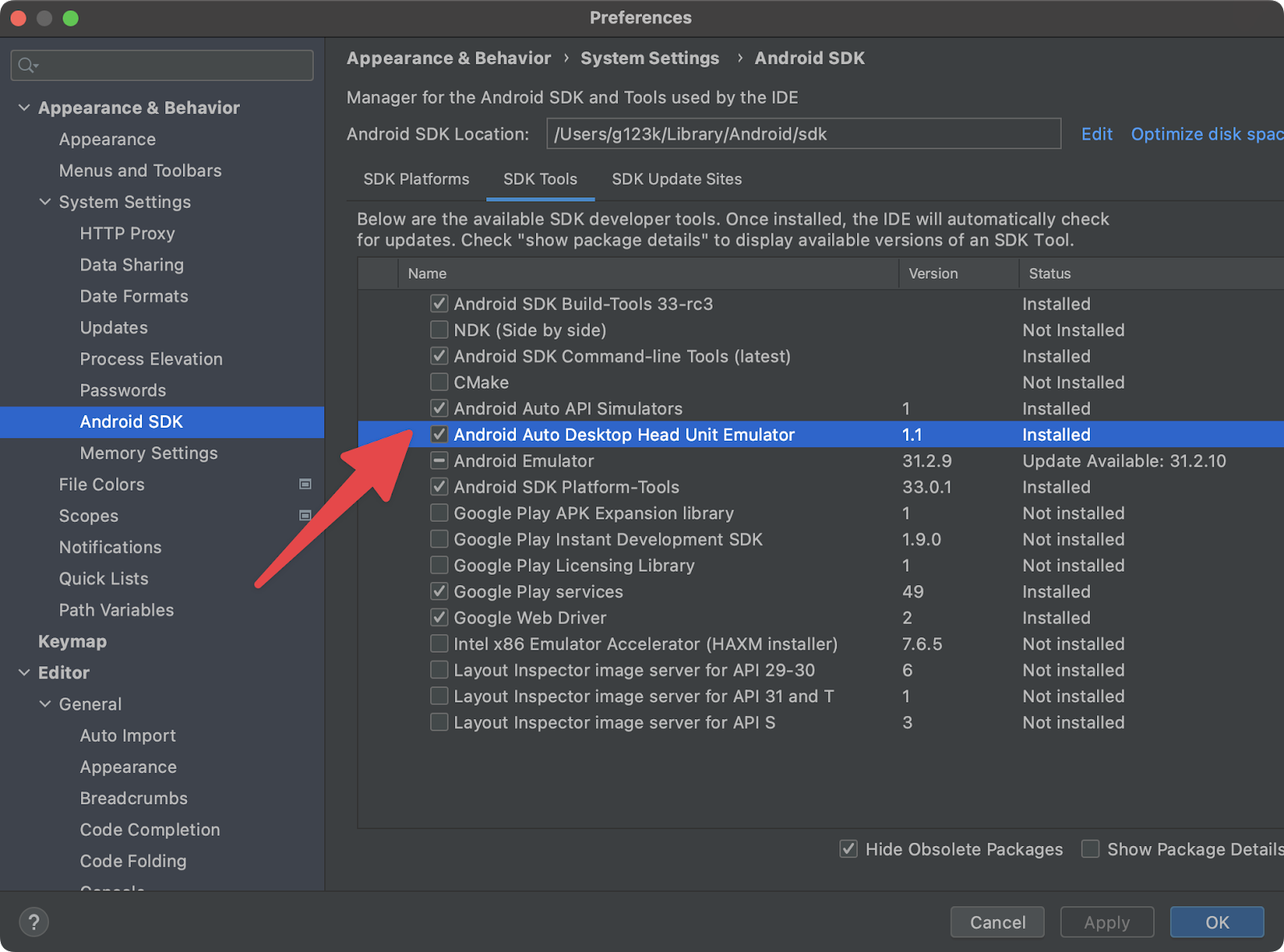Select Keymap in the settings tree

(72, 641)
